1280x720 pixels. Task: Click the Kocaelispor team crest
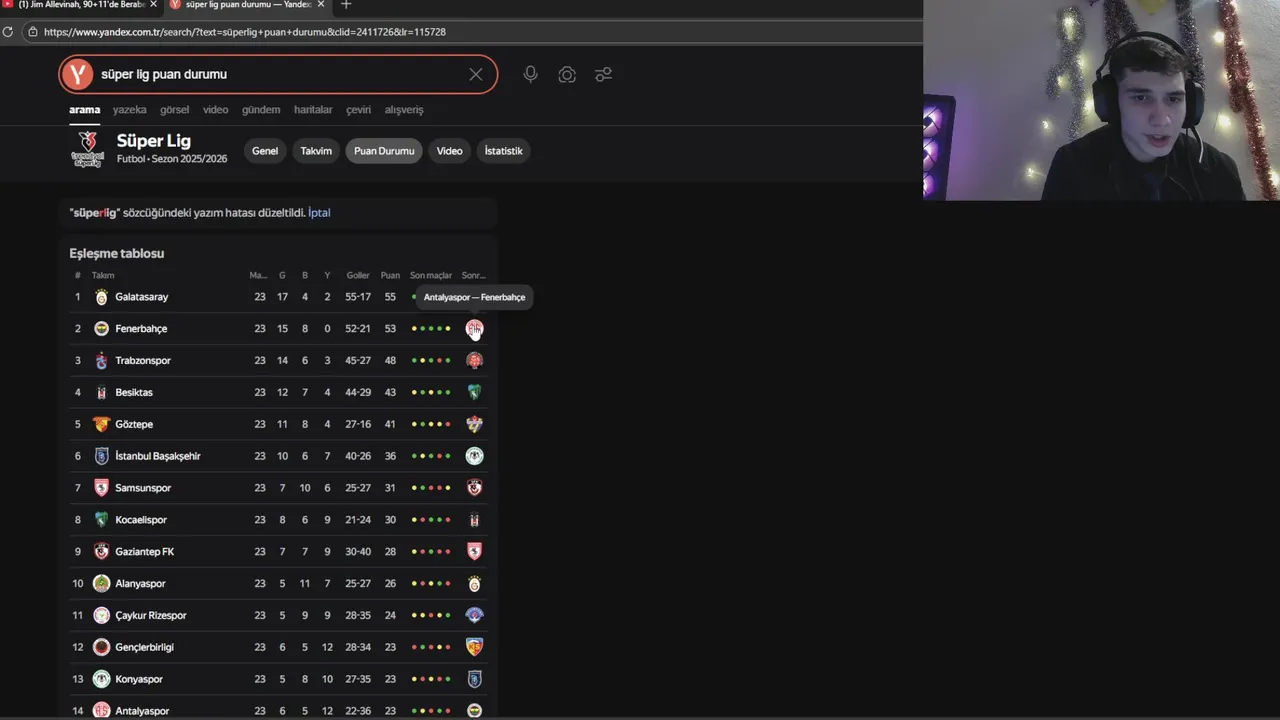pyautogui.click(x=101, y=520)
